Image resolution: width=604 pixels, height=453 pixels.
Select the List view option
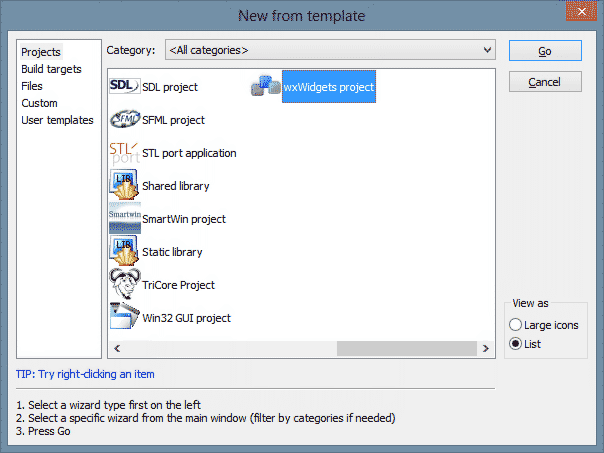(x=516, y=344)
